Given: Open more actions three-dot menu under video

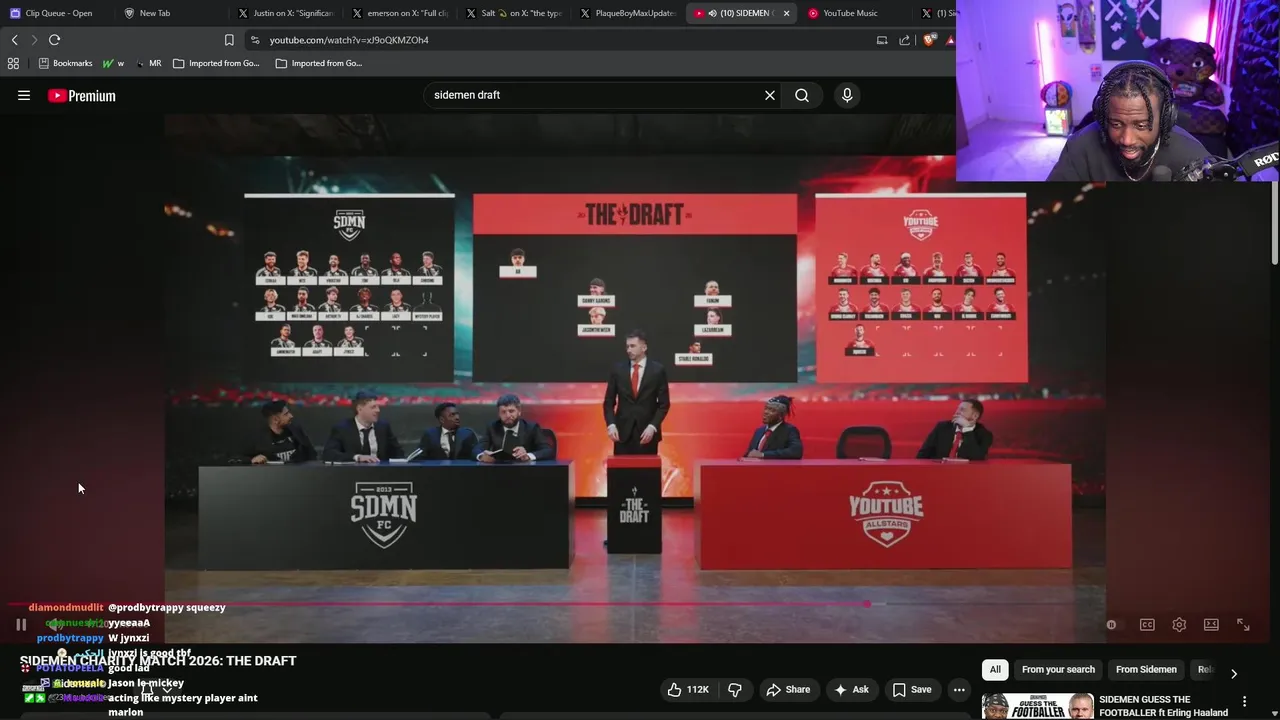Looking at the screenshot, I should 959,689.
